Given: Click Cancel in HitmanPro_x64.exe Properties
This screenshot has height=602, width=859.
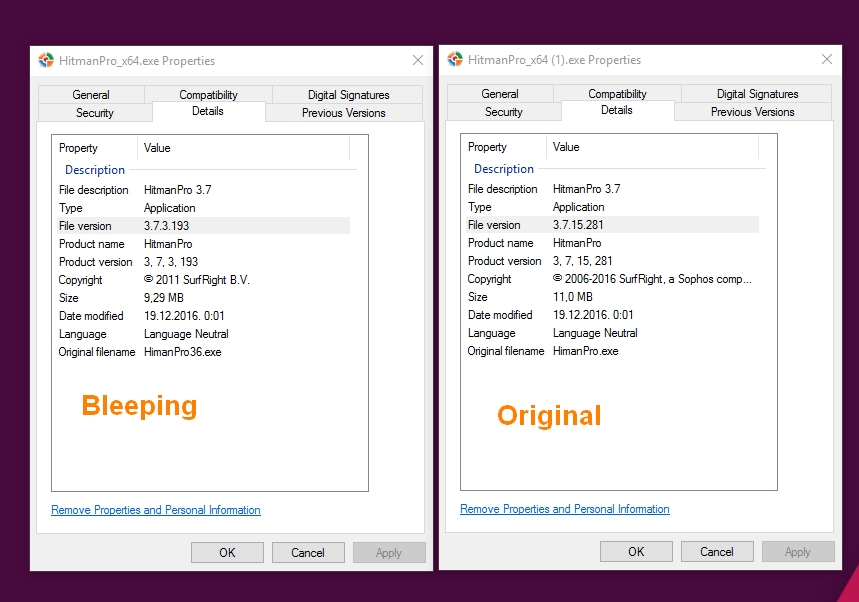Looking at the screenshot, I should pos(308,553).
